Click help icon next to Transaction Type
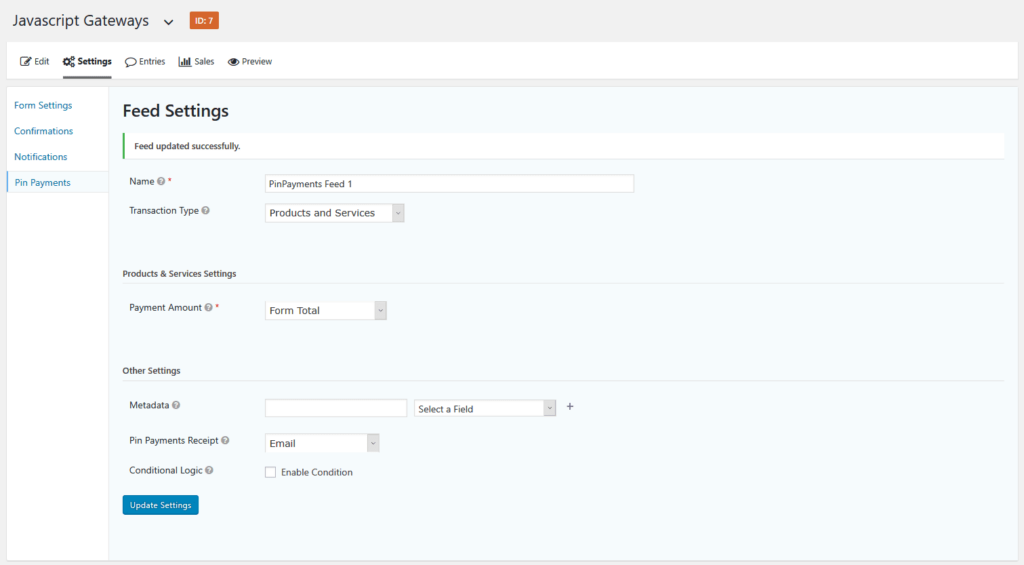Viewport: 1024px width, 565px height. tap(206, 210)
